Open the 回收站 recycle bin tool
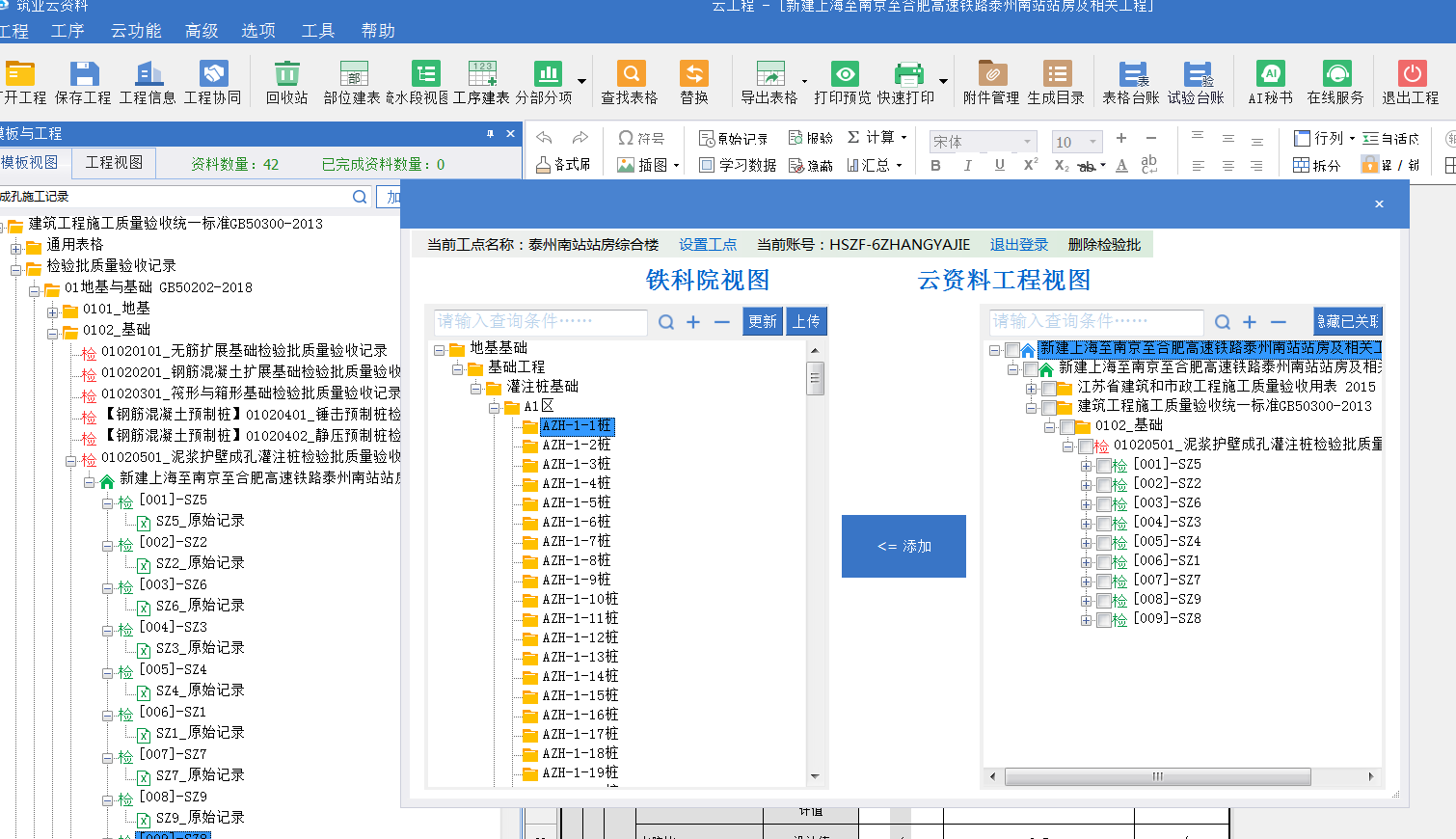Image resolution: width=1456 pixels, height=839 pixels. pyautogui.click(x=285, y=81)
